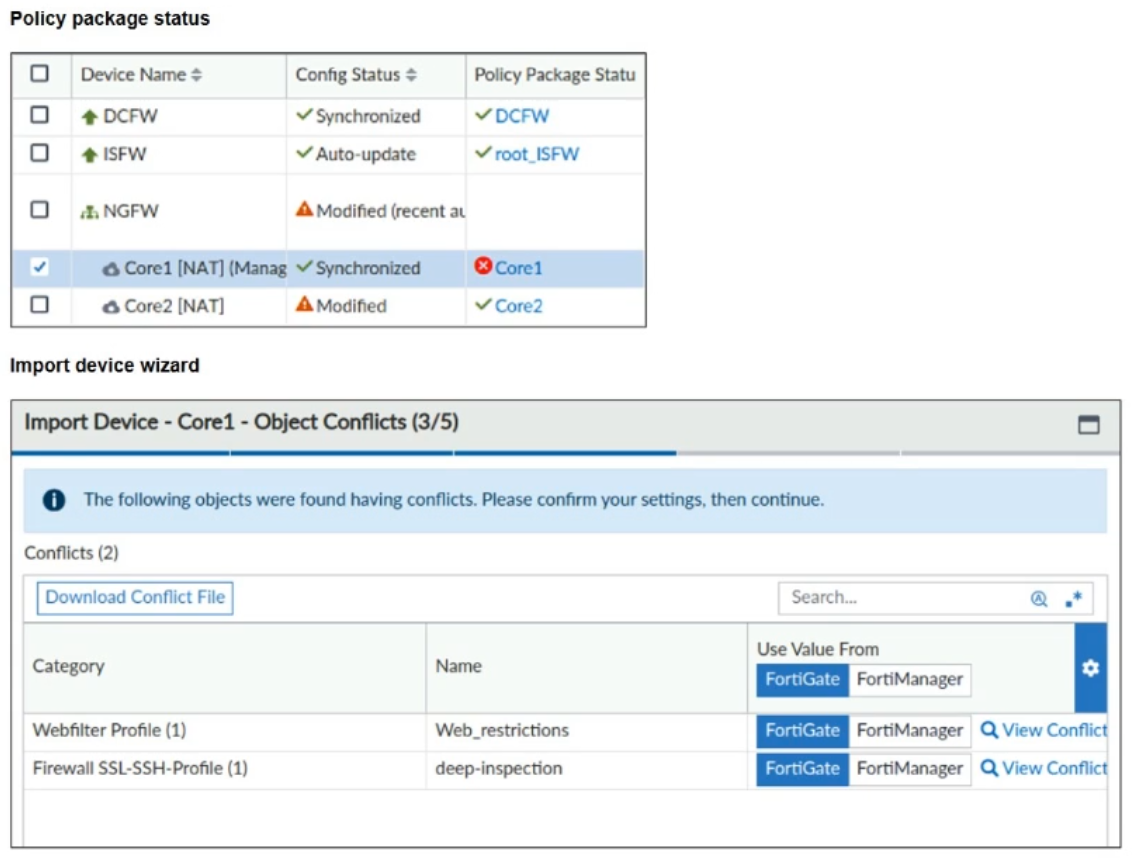Check the DCFW device checkbox
1132x862 pixels.
40,115
